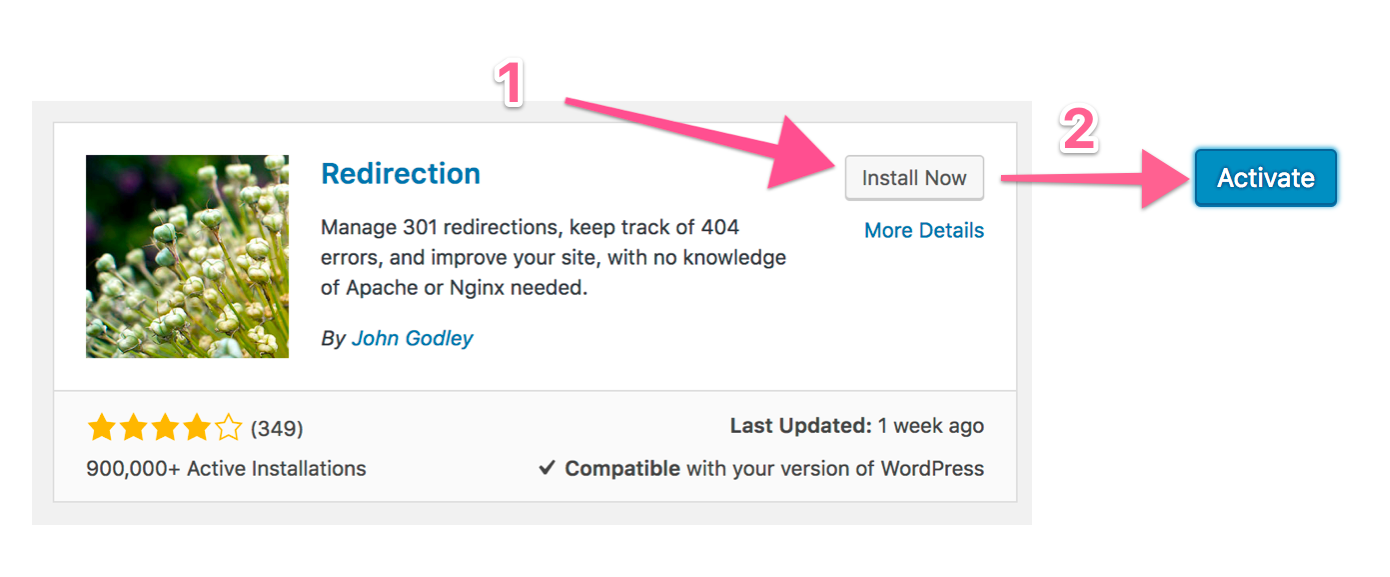The height and width of the screenshot is (577, 1390).
Task: Open the Redirection plugin title link
Action: [400, 174]
